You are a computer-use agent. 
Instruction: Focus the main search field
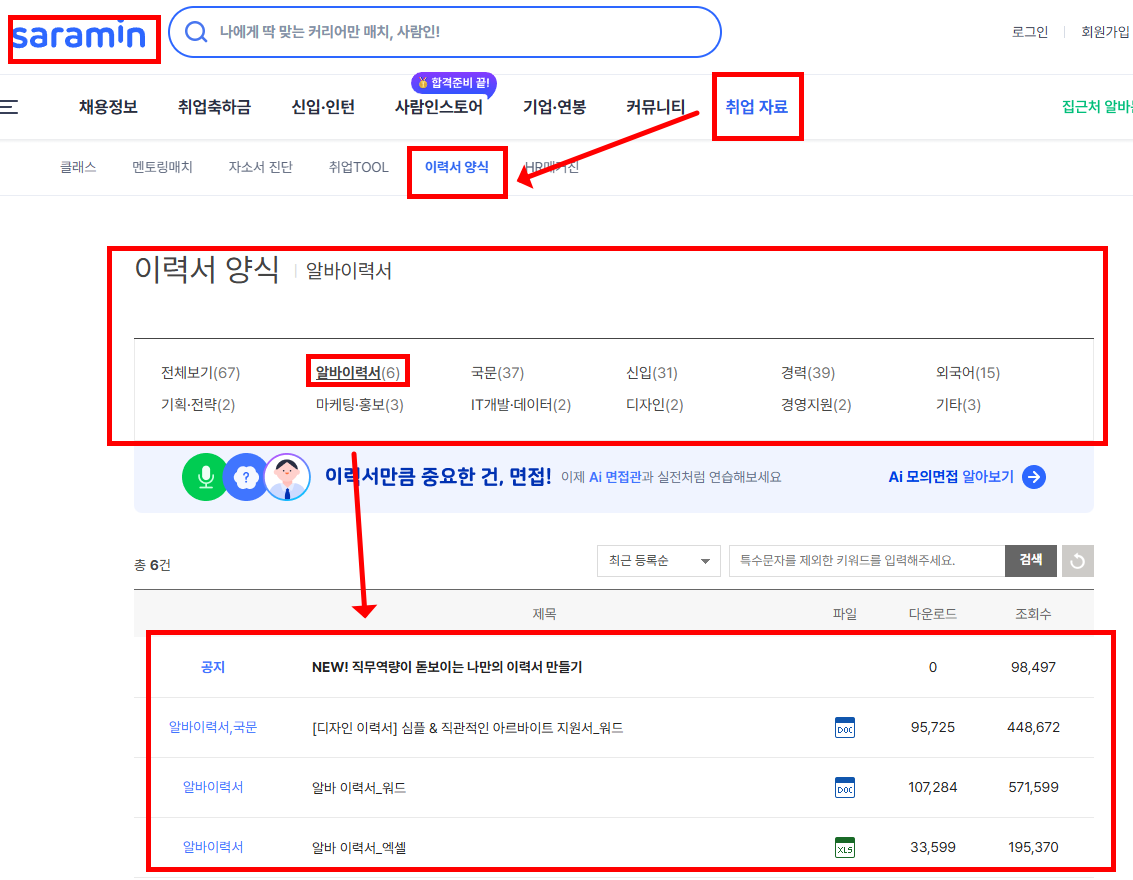tap(444, 32)
